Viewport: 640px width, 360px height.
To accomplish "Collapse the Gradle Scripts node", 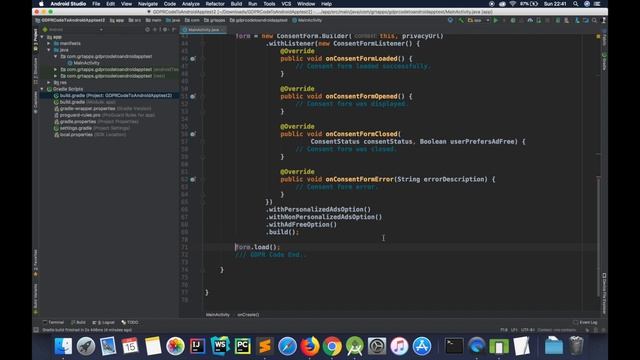I will click(x=42, y=89).
